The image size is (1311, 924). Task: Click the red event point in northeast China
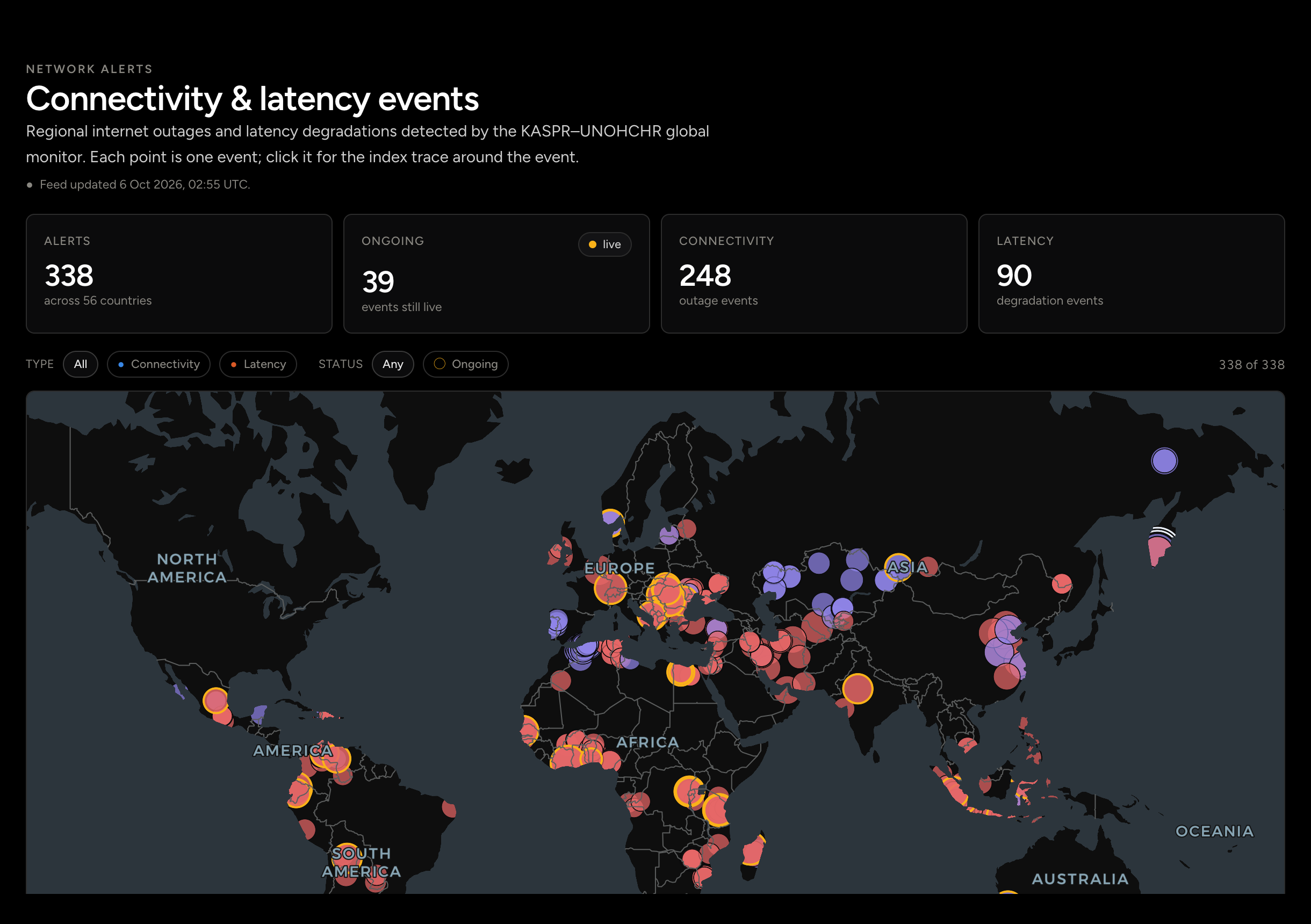coord(1062,583)
